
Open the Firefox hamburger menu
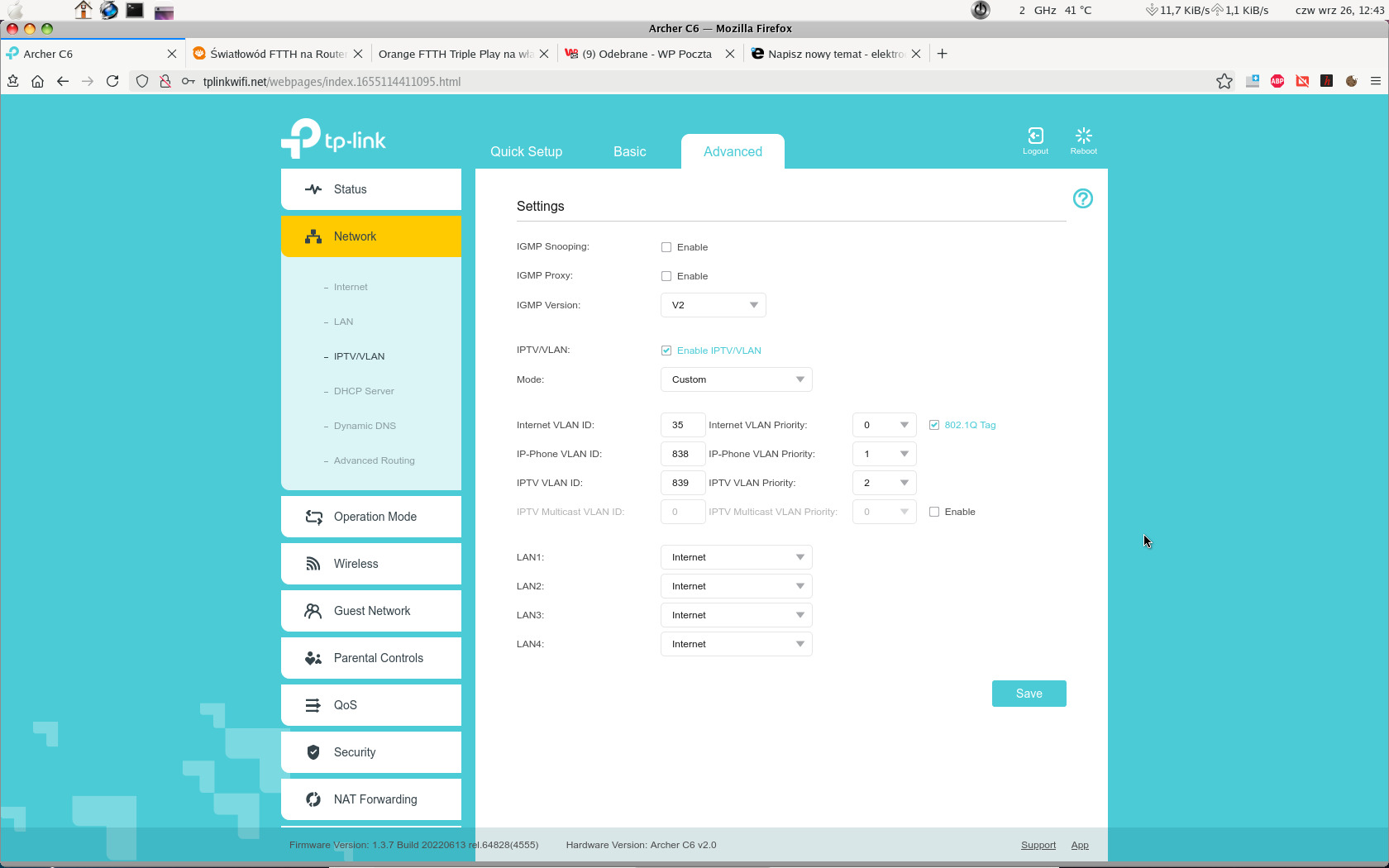click(x=1376, y=81)
